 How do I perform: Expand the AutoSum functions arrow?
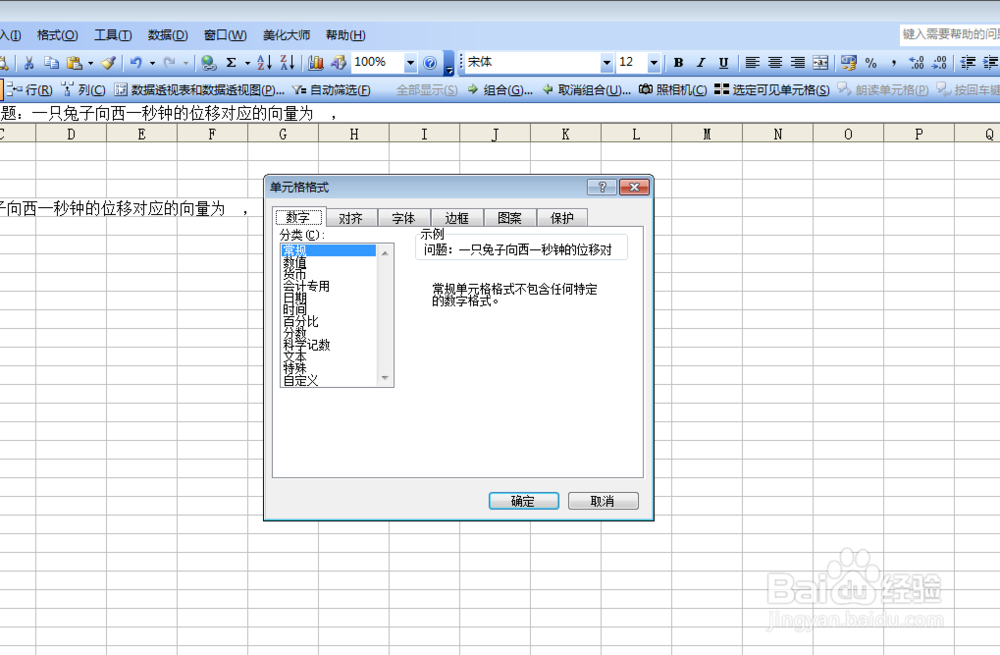(247, 63)
